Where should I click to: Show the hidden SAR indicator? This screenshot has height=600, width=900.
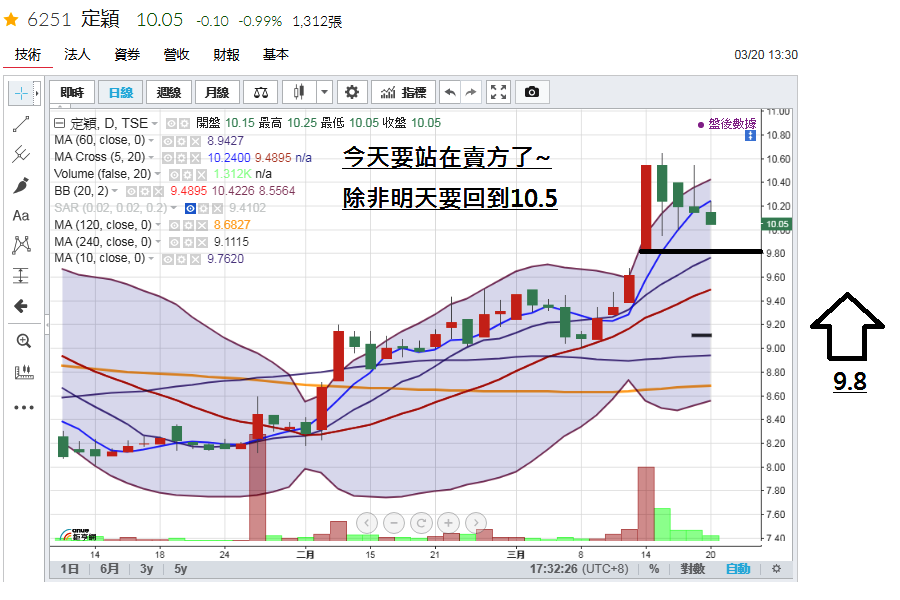coord(190,208)
